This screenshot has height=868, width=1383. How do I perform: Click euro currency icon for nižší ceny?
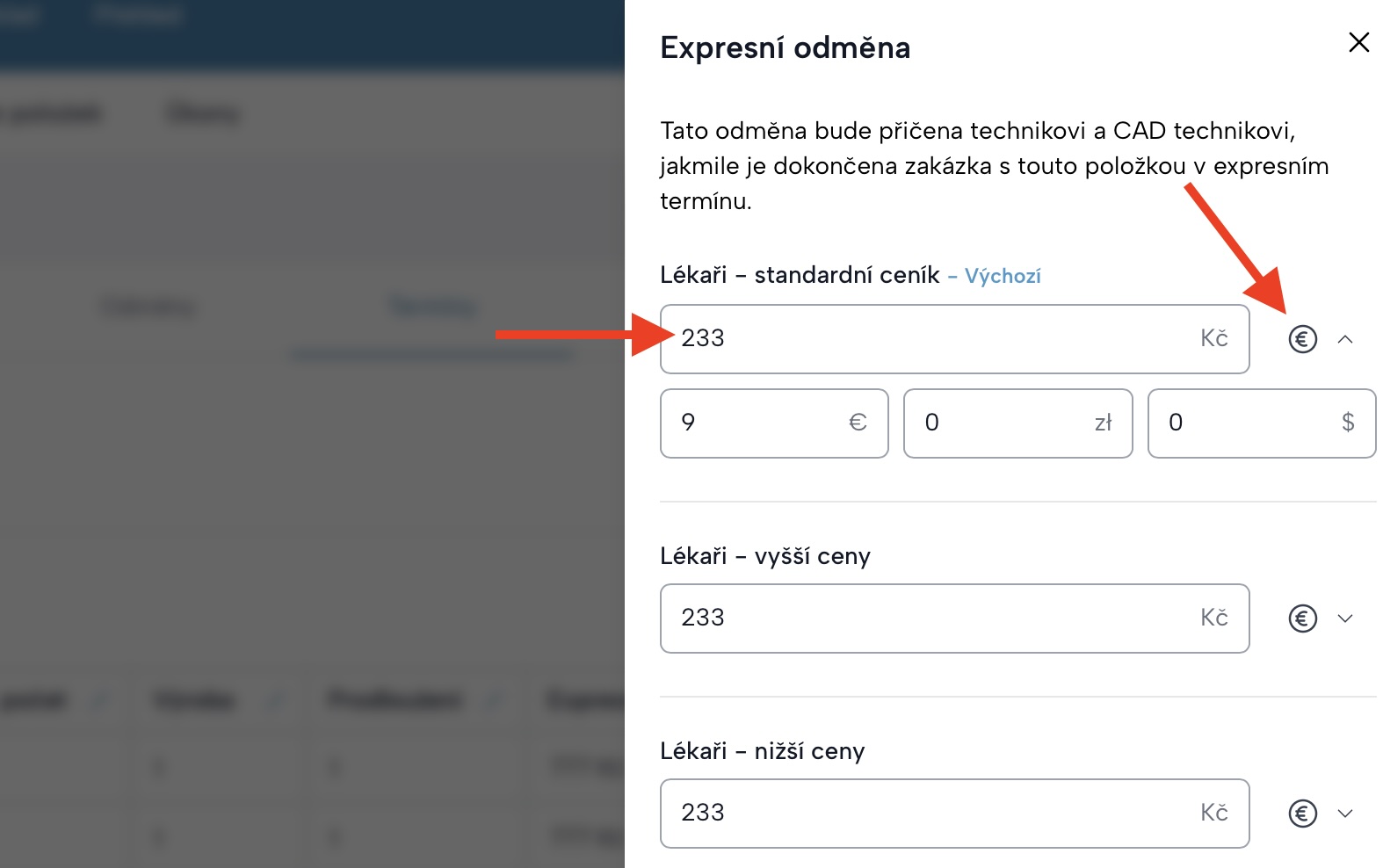(1302, 814)
